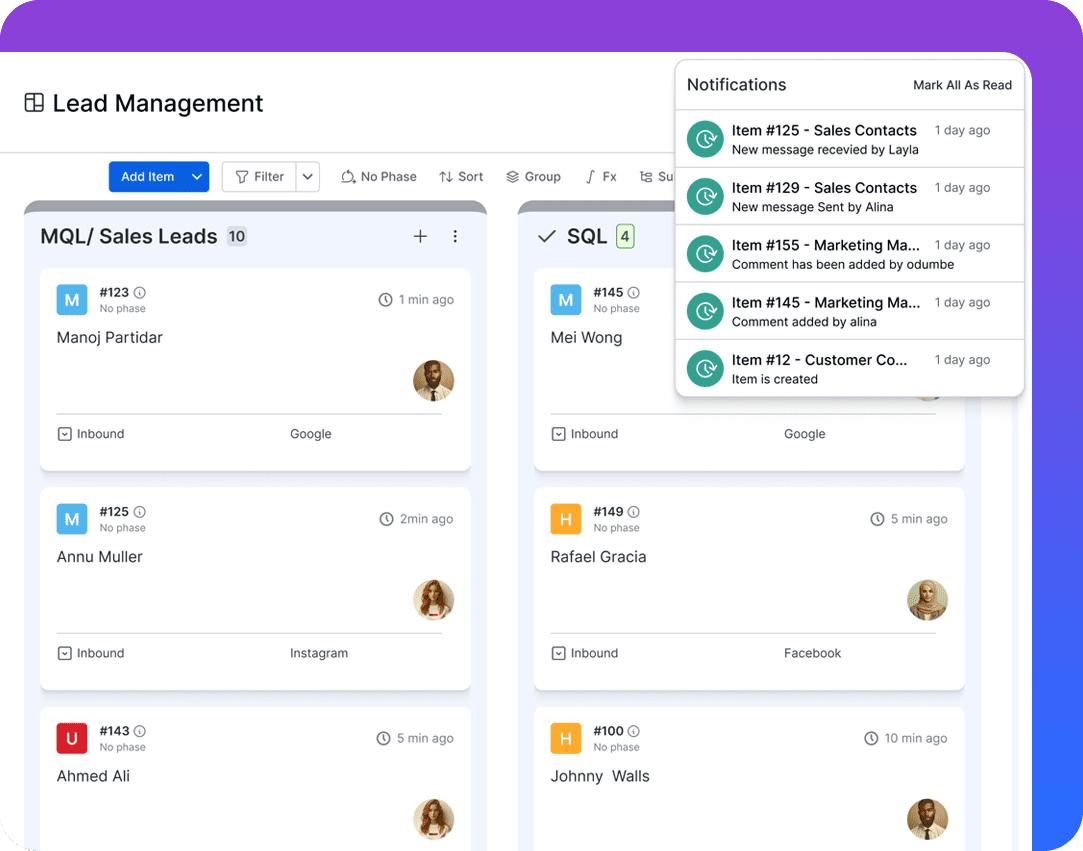Click the Add Item button
Viewport: 1083px width, 851px height.
click(148, 177)
